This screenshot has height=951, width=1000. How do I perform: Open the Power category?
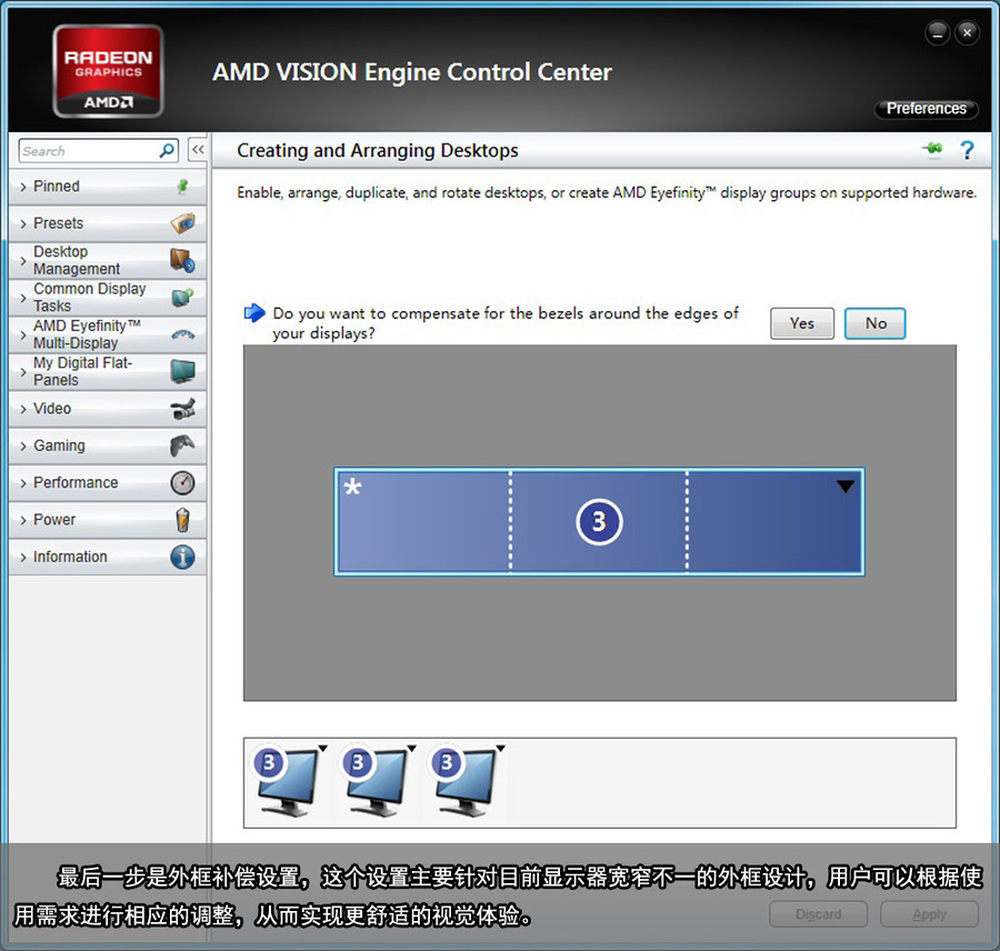(x=107, y=520)
